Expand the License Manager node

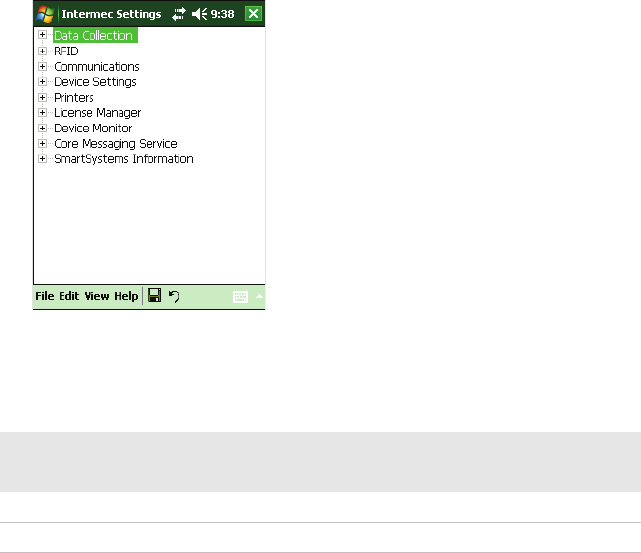point(43,112)
